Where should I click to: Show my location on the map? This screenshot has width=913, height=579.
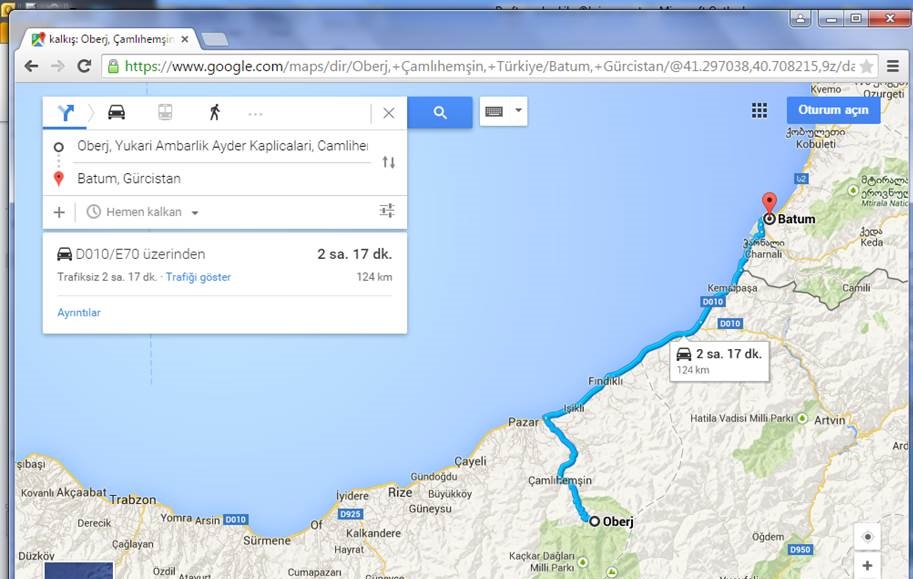868,537
